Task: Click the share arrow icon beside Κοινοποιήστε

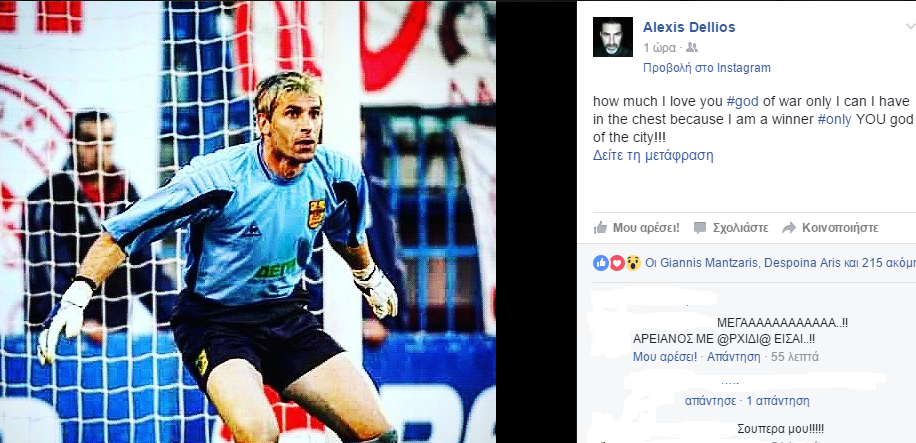Action: click(x=789, y=228)
